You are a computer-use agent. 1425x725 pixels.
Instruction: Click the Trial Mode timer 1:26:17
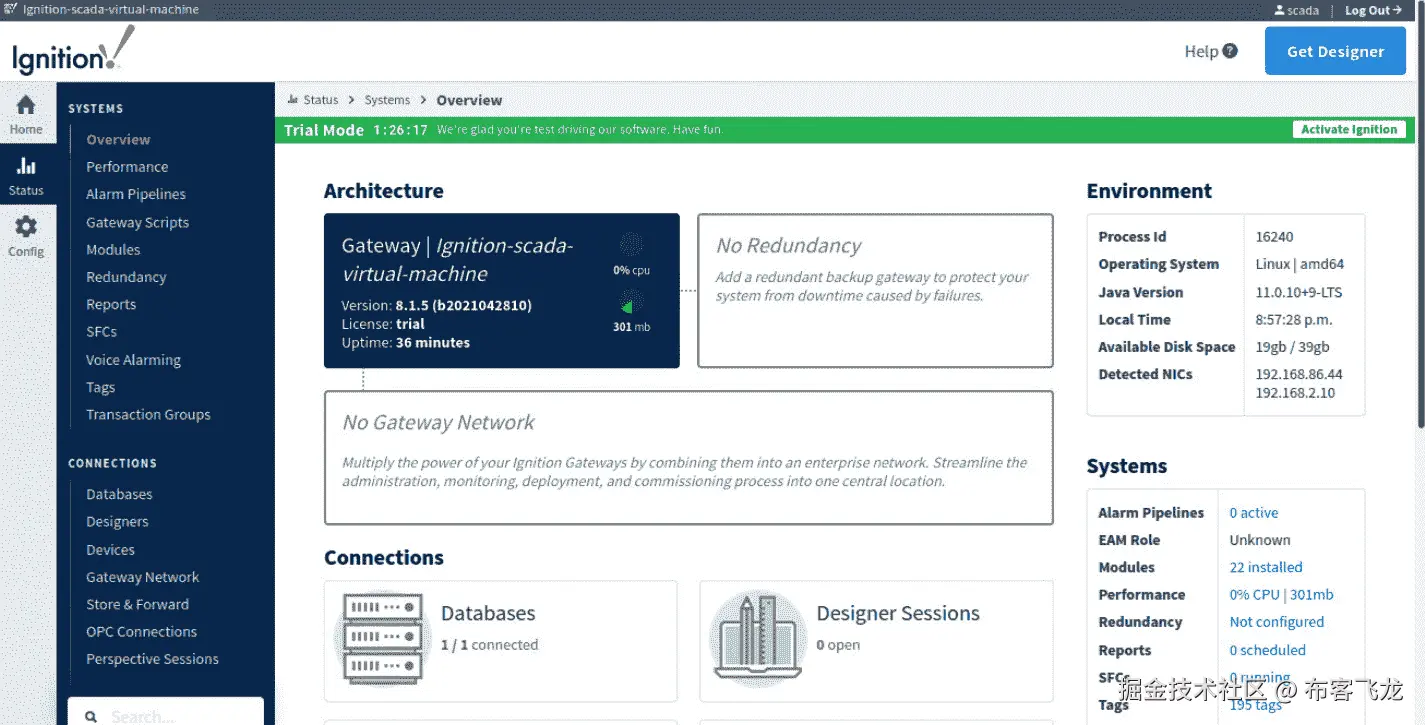tap(400, 130)
